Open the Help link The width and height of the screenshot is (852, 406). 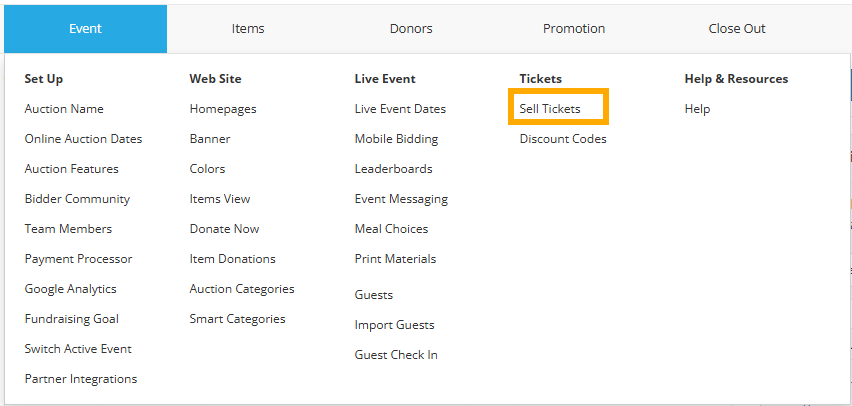point(697,109)
